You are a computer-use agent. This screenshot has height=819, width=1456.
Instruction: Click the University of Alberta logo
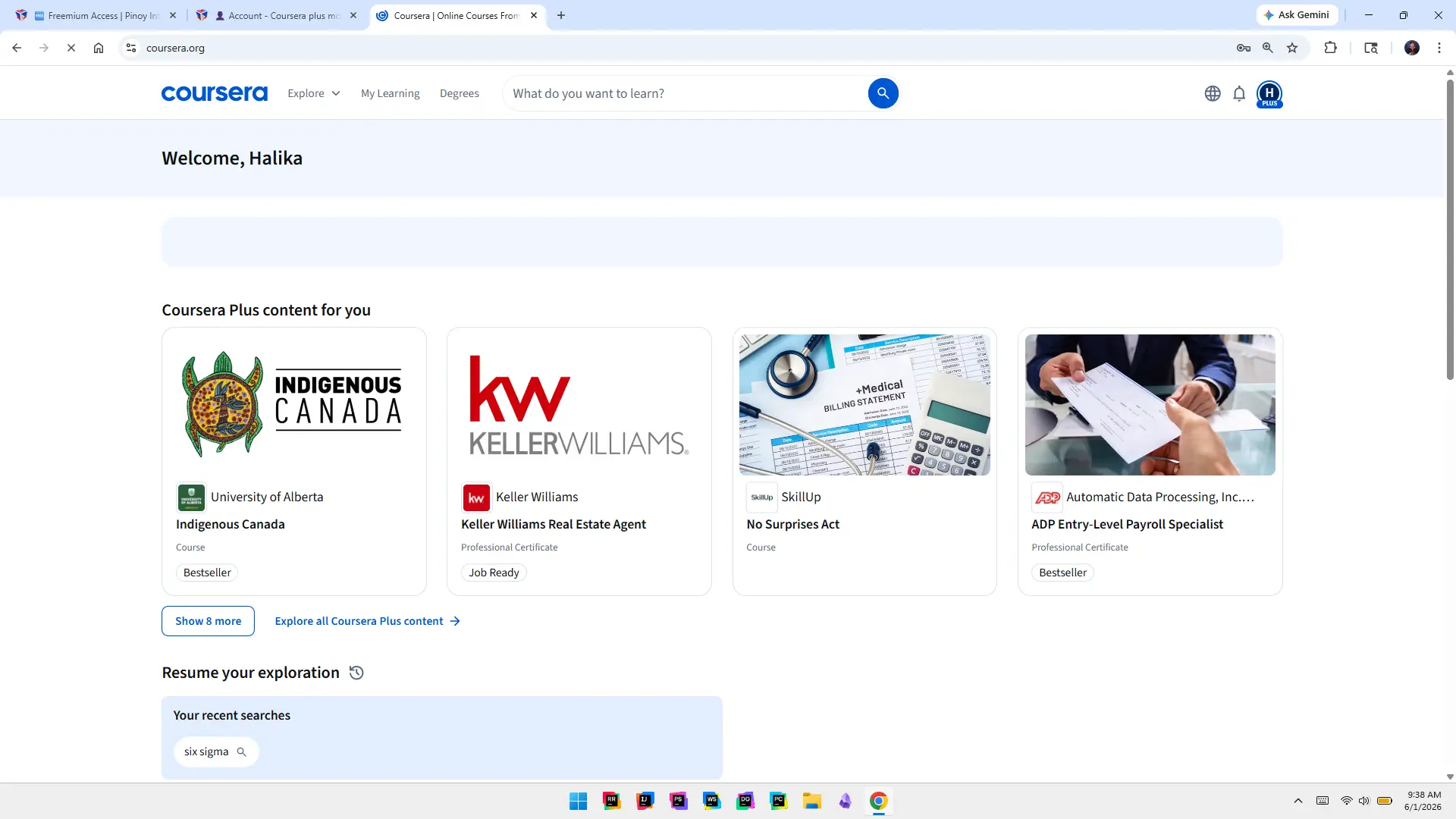click(x=191, y=497)
